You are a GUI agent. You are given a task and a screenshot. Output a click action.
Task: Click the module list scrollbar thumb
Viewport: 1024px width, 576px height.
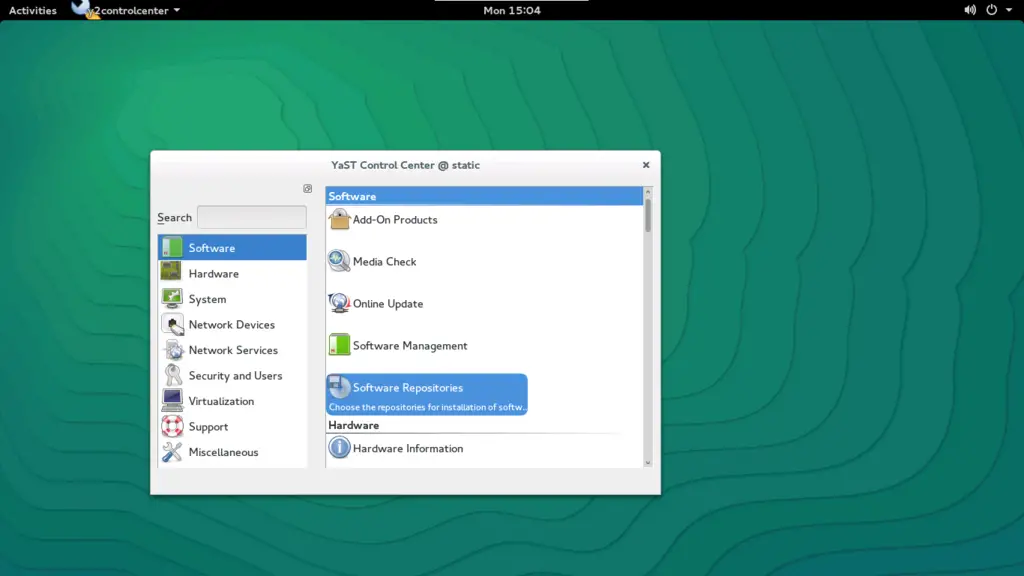648,215
